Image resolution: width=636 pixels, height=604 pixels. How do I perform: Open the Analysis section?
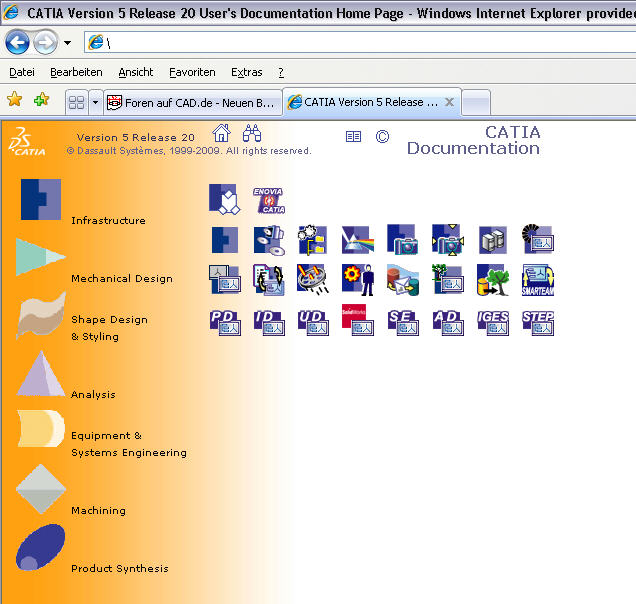coord(93,394)
